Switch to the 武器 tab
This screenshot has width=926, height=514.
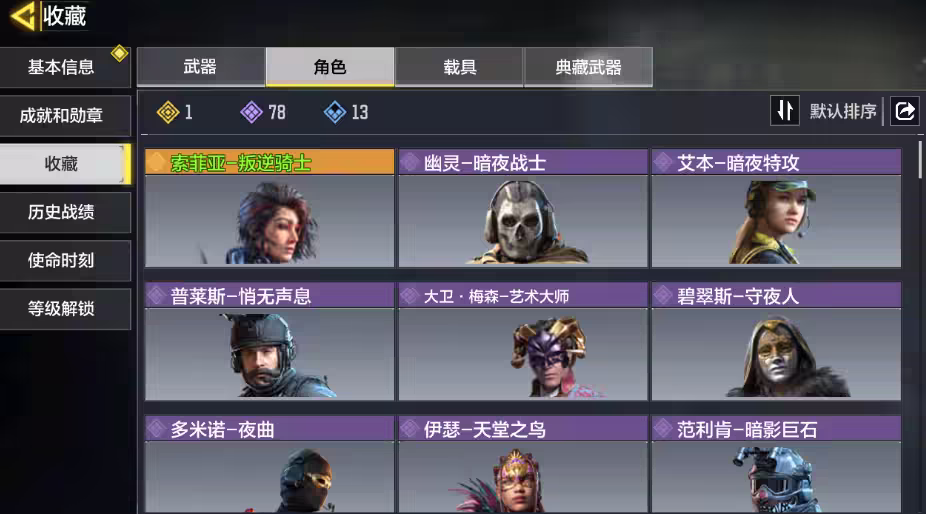200,67
